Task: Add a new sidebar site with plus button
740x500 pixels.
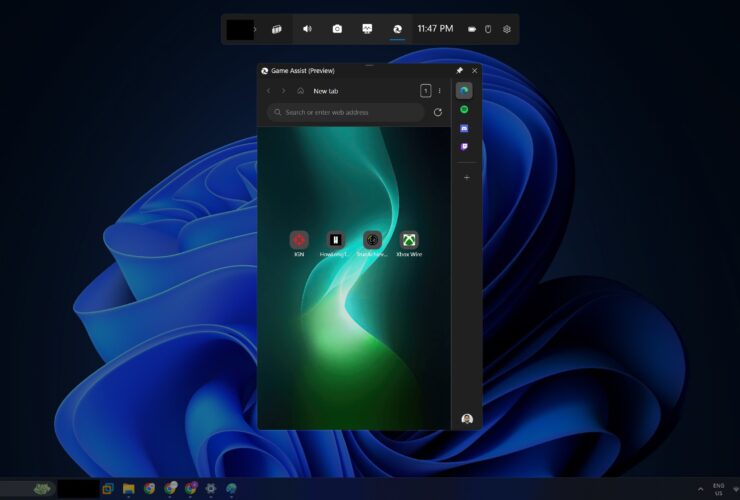Action: pos(466,177)
